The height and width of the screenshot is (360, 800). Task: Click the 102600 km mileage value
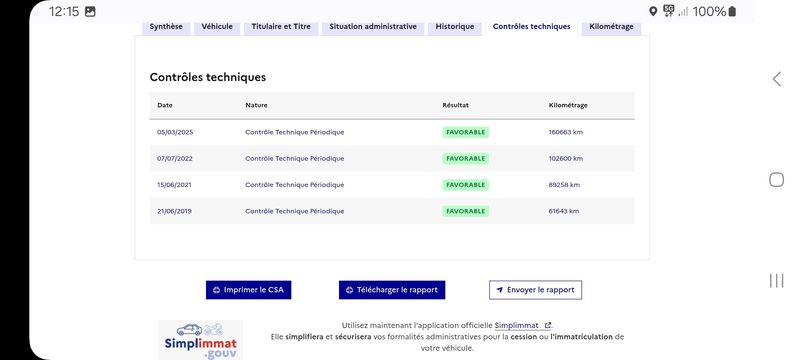565,159
